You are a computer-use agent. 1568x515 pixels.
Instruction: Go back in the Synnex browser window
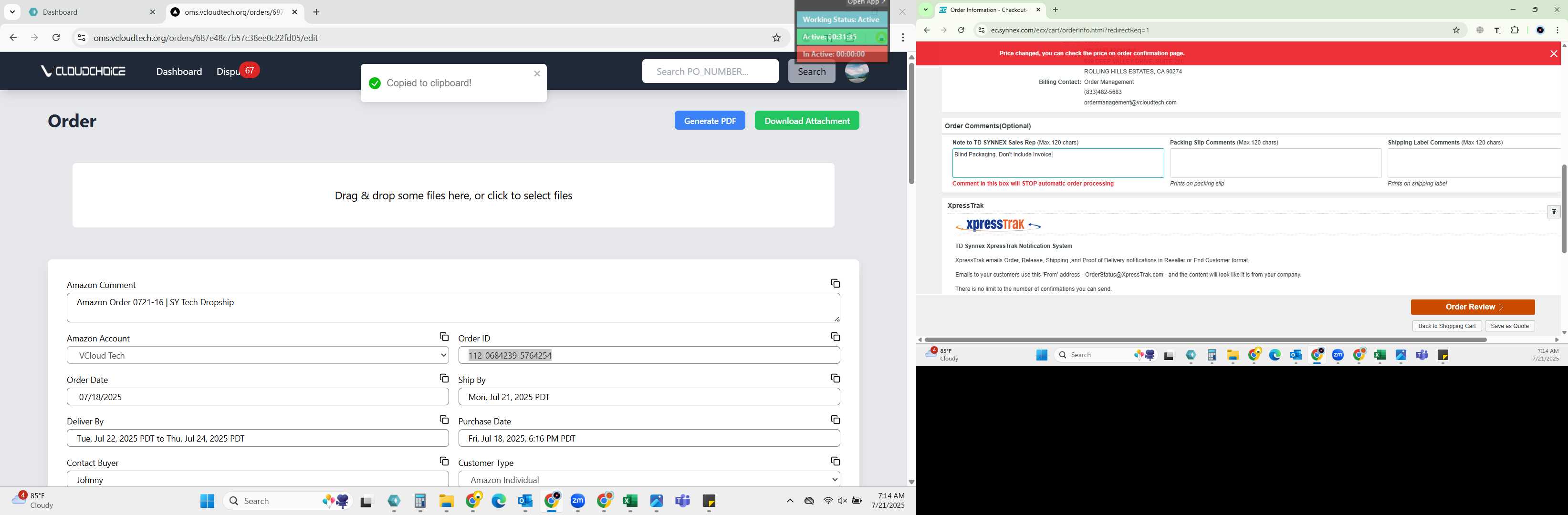[926, 30]
